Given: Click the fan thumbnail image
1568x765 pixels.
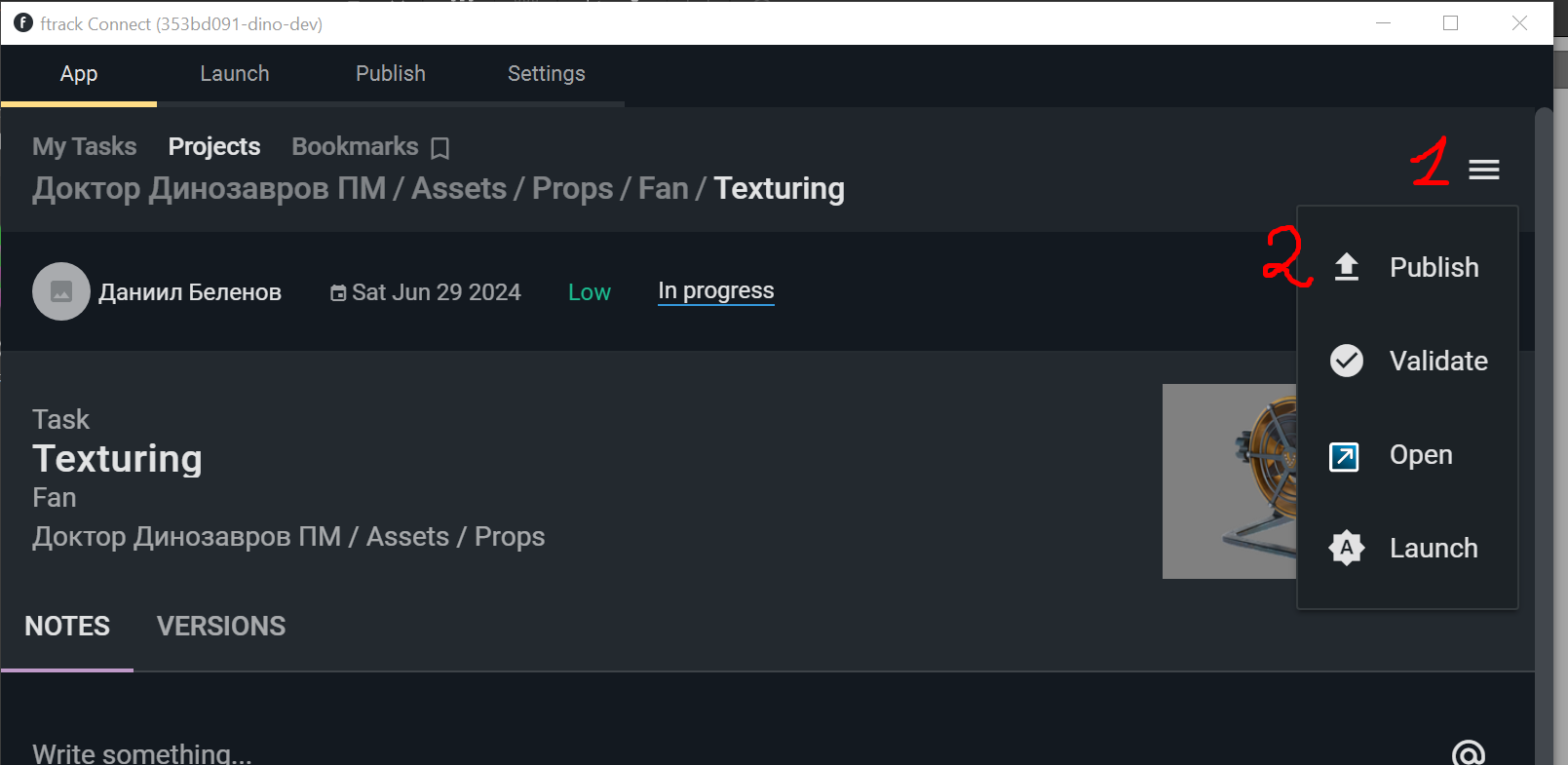Looking at the screenshot, I should [x=1230, y=481].
